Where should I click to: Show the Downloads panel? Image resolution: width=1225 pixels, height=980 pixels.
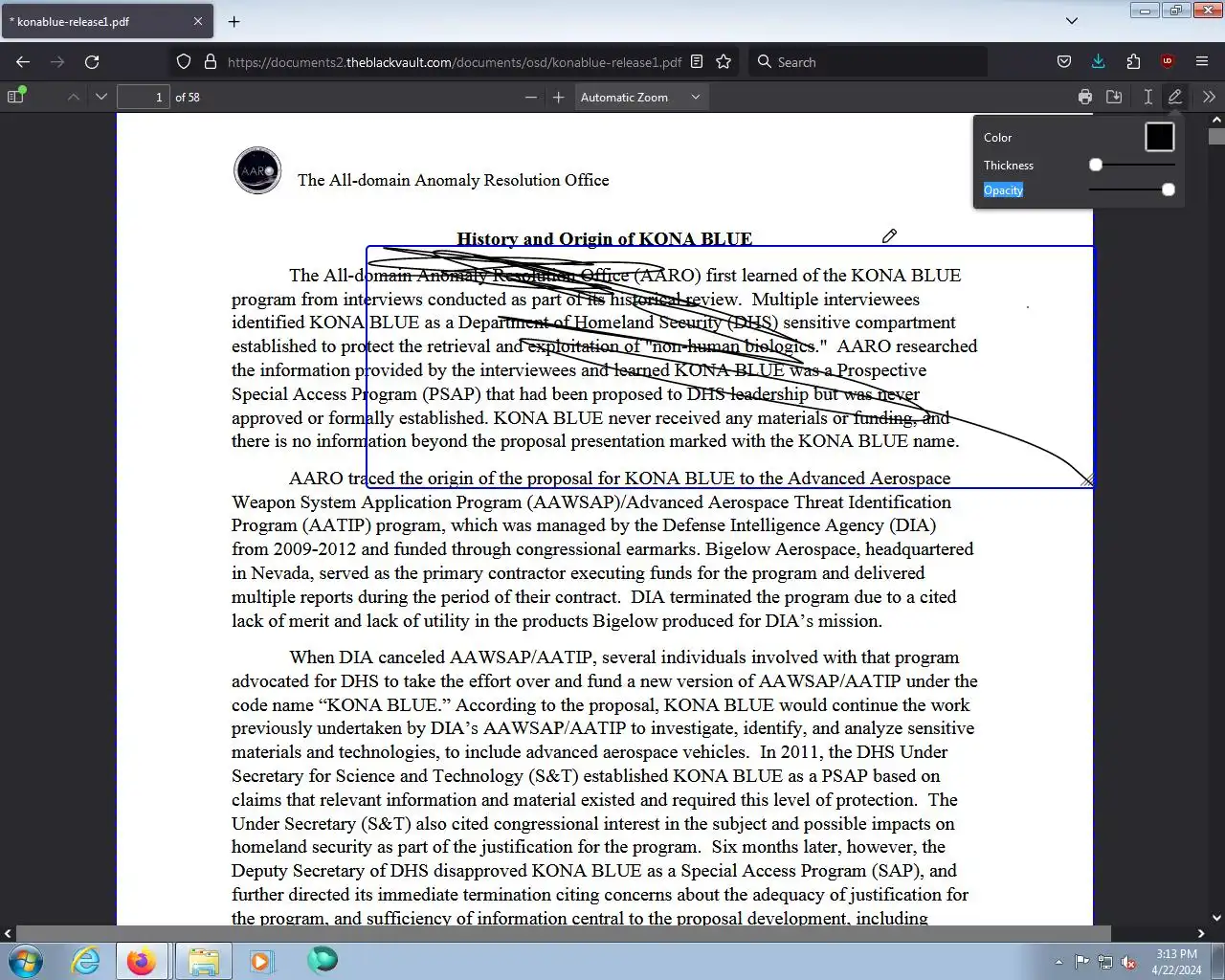point(1099,62)
